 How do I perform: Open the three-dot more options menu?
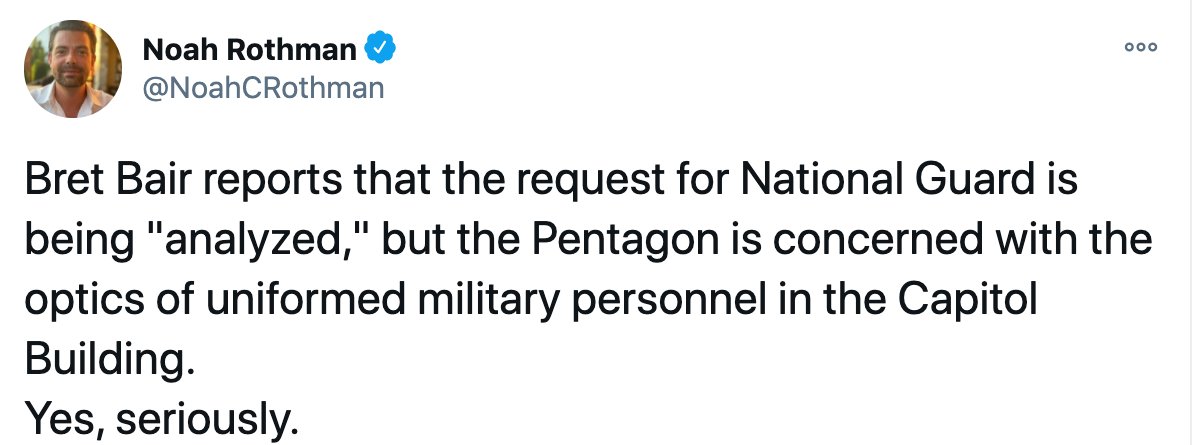tap(1141, 47)
